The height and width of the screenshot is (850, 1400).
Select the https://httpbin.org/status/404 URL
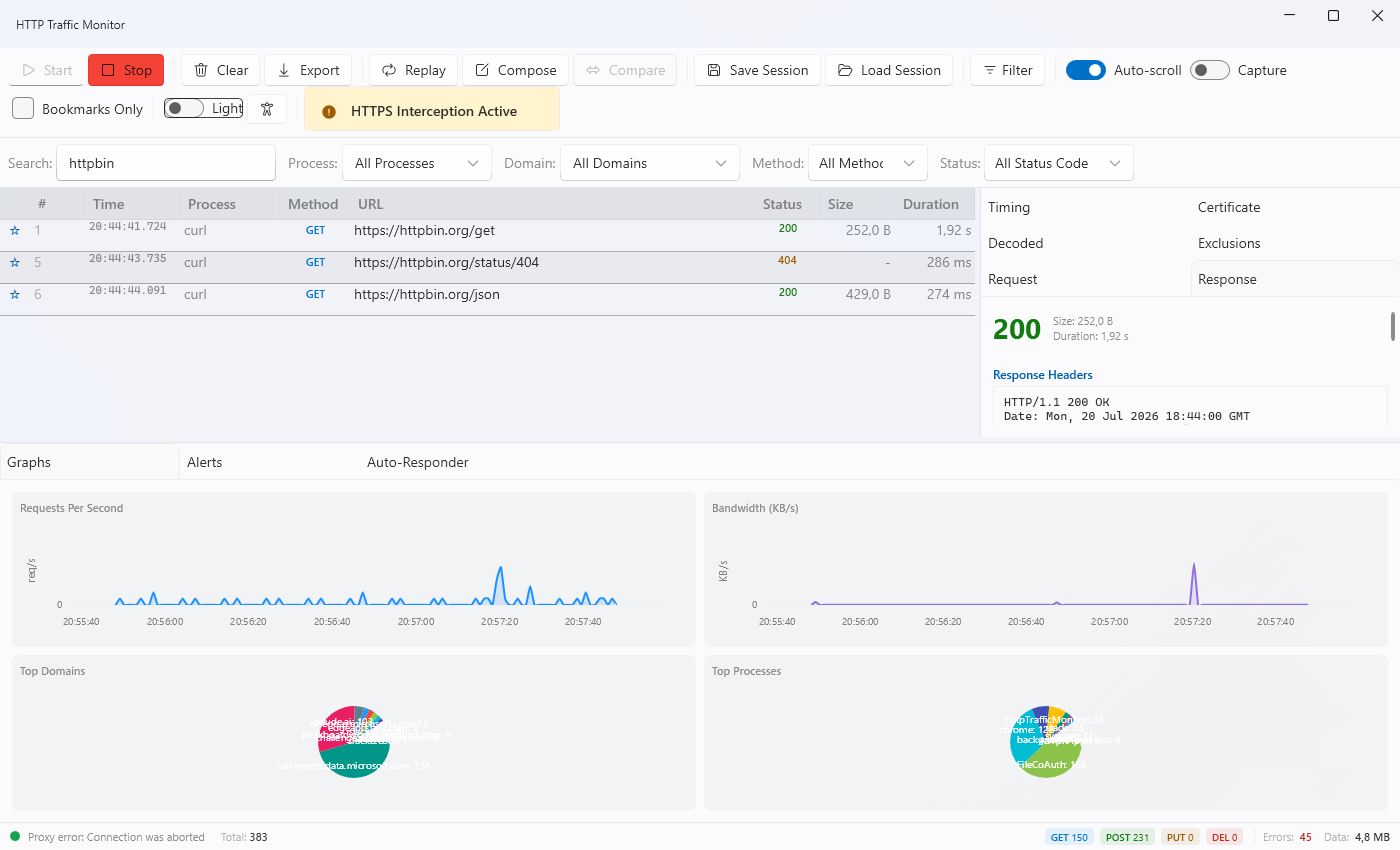pos(446,262)
